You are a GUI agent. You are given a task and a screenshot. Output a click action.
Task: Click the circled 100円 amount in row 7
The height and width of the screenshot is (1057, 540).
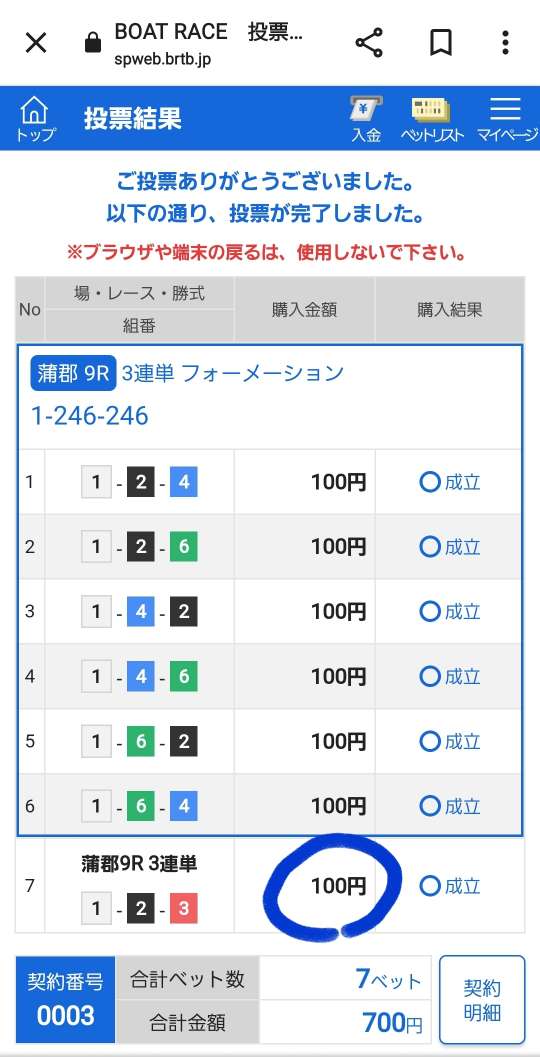(x=338, y=886)
